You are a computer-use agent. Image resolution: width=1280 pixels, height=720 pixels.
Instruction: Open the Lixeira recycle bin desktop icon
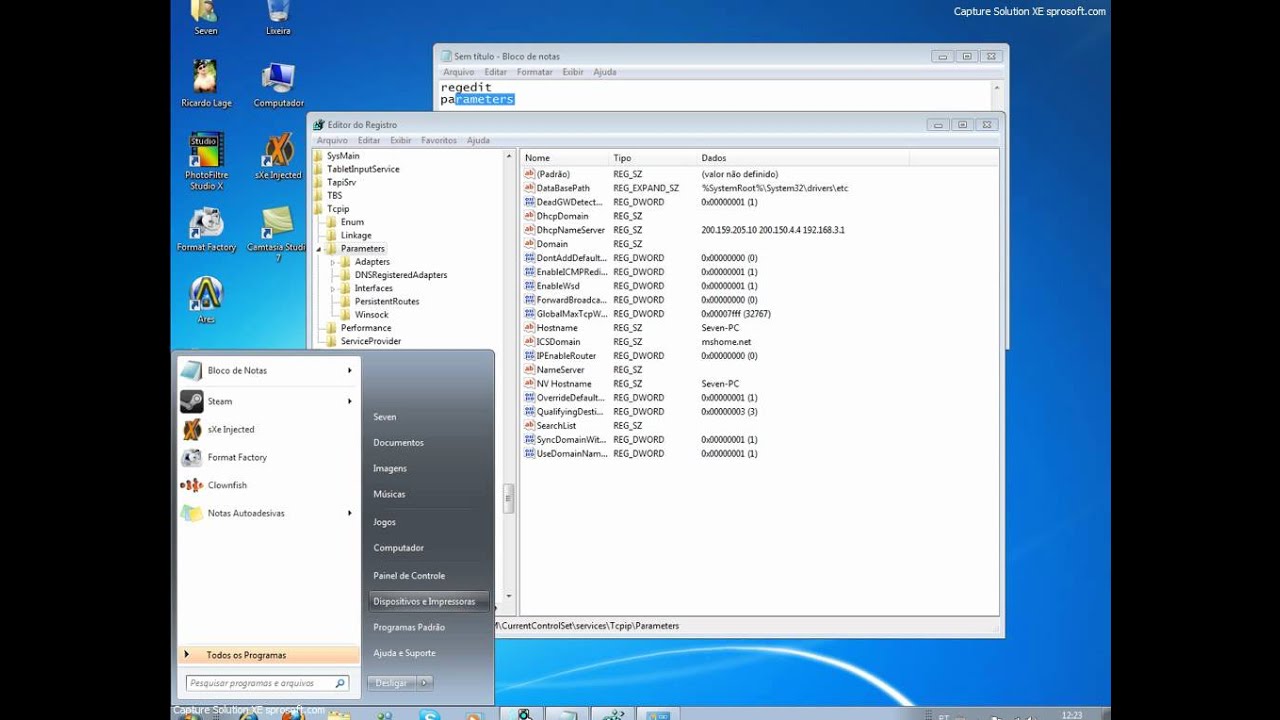coord(278,18)
